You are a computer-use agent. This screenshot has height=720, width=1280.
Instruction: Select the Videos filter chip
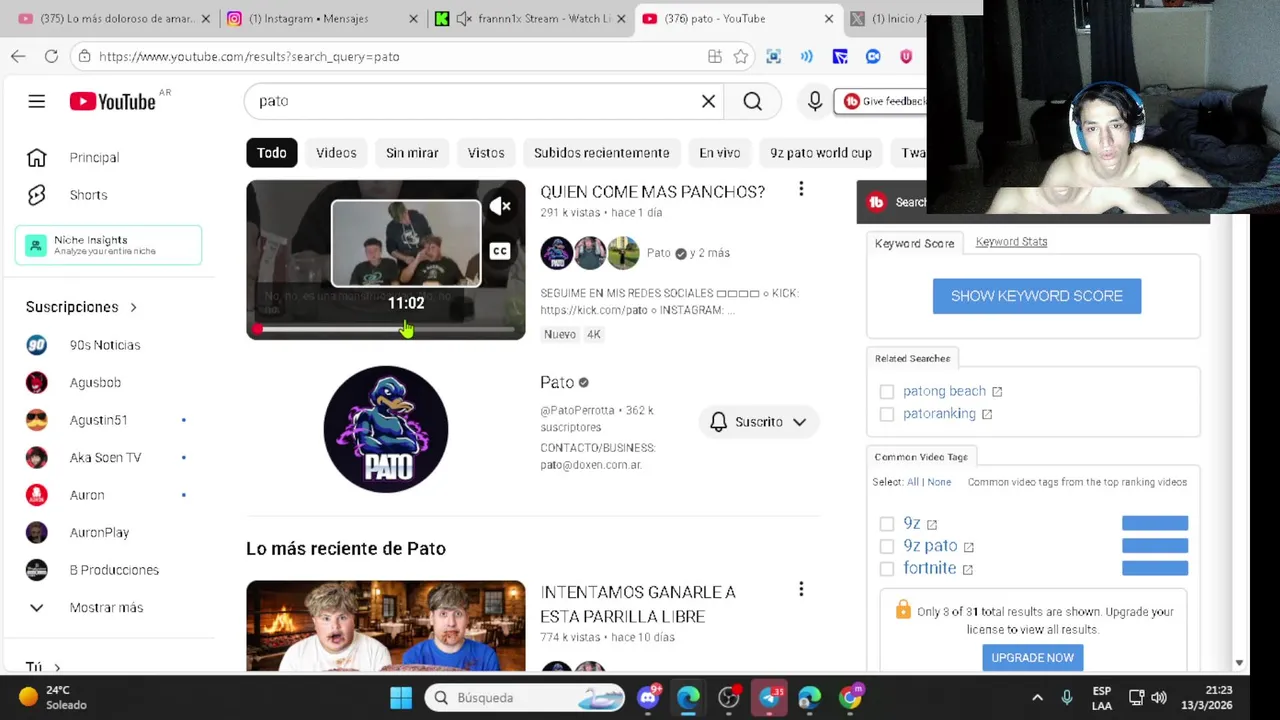336,153
